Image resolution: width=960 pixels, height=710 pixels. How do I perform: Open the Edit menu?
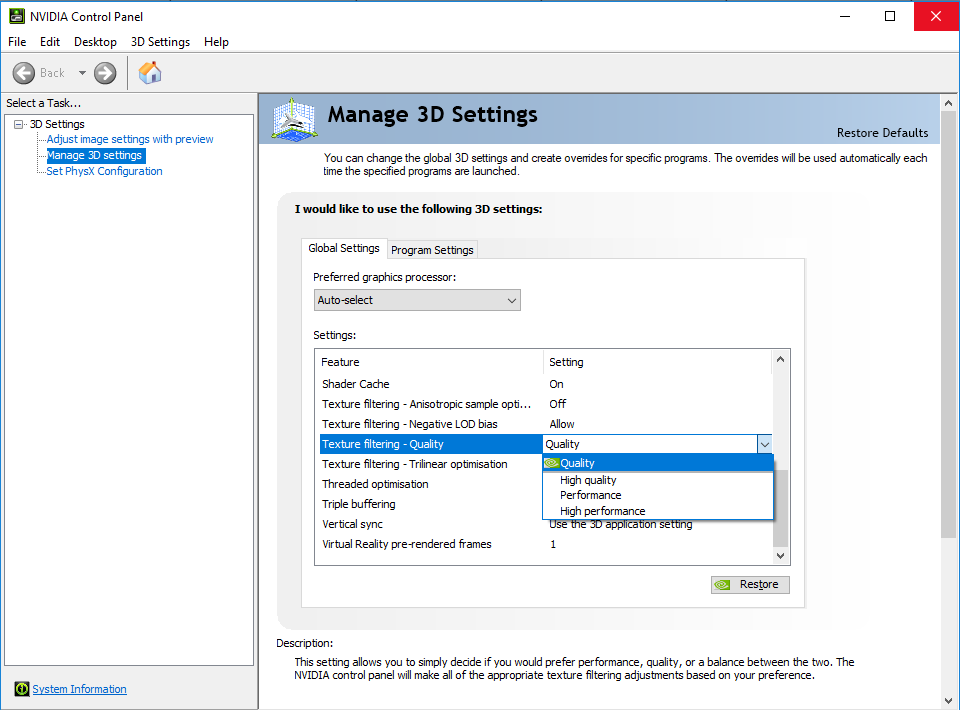[x=50, y=42]
